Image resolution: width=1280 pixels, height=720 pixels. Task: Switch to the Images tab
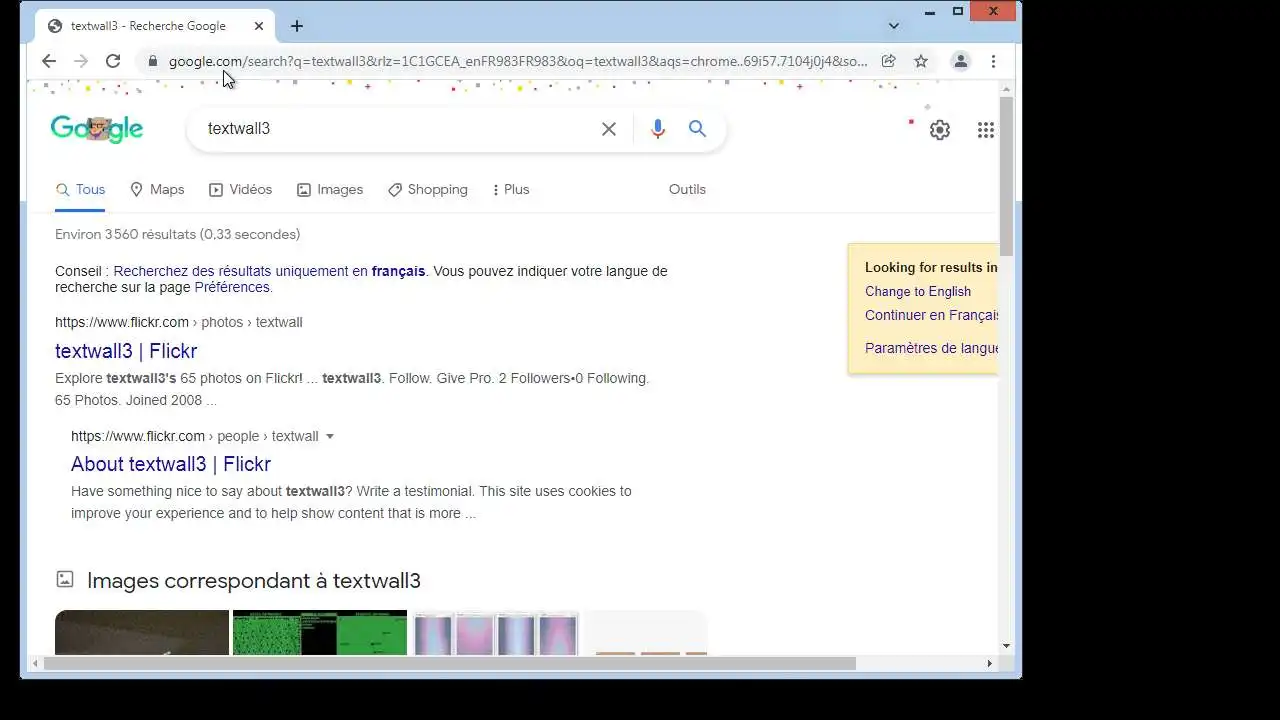[x=330, y=189]
